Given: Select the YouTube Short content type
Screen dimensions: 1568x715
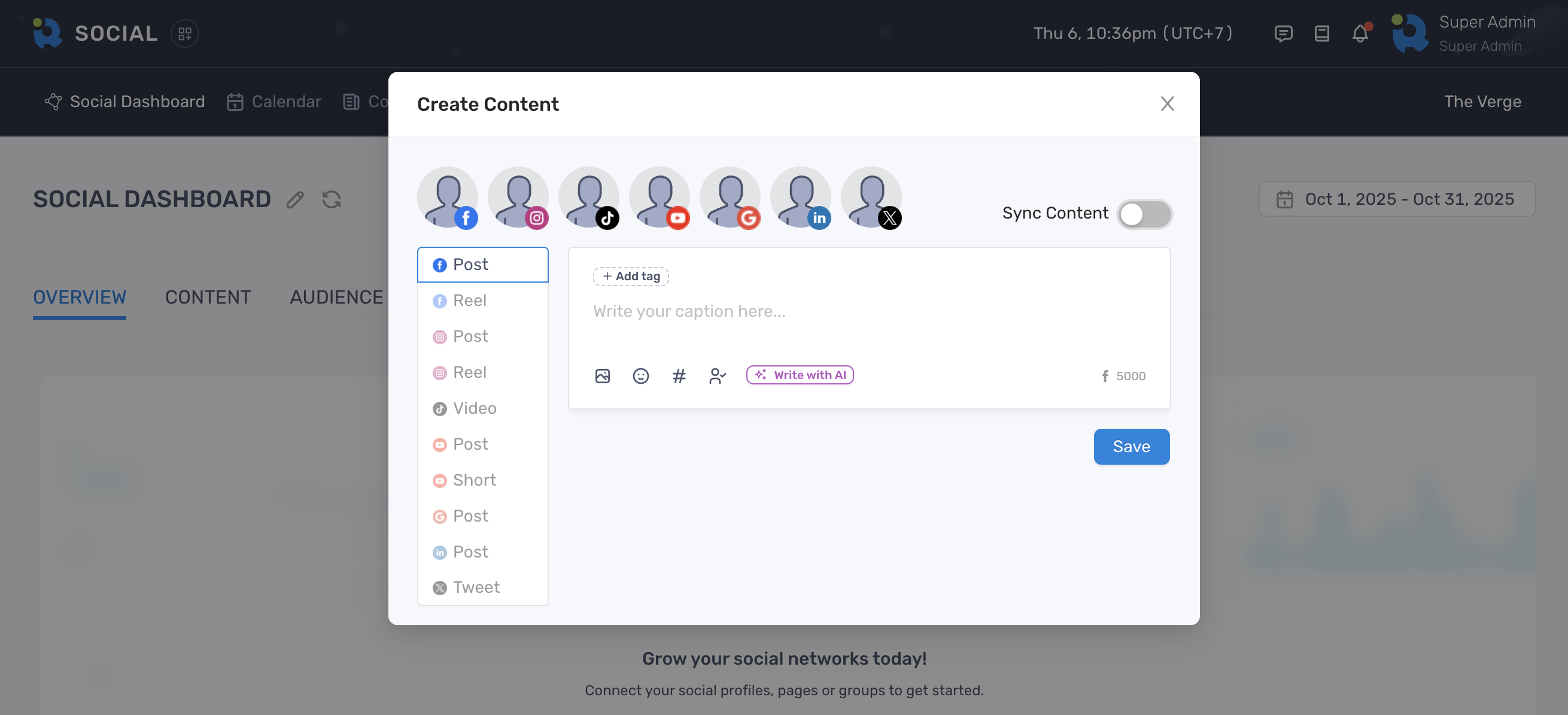Looking at the screenshot, I should pyautogui.click(x=473, y=480).
